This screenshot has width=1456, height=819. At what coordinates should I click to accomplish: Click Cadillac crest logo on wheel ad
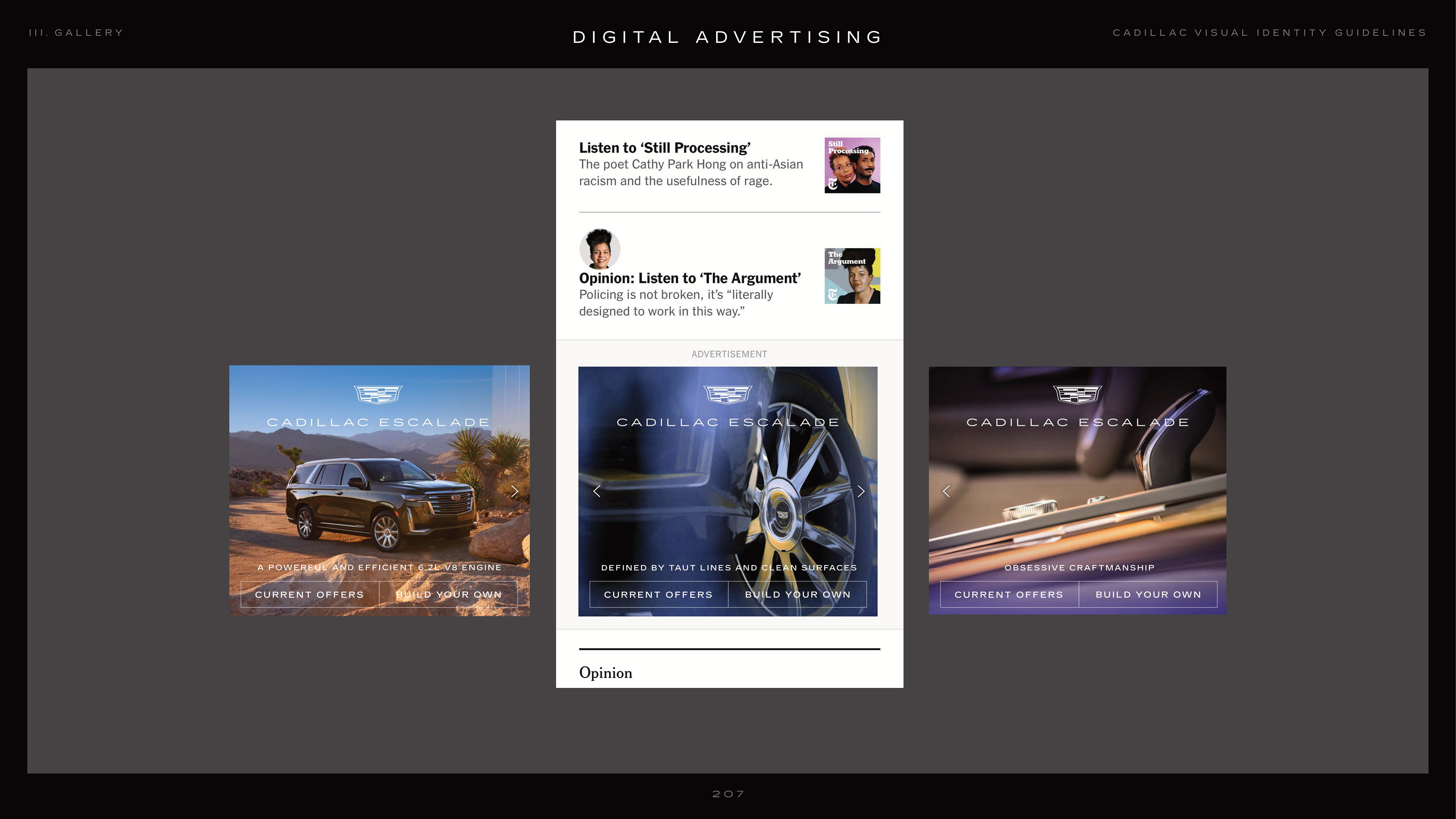(728, 394)
